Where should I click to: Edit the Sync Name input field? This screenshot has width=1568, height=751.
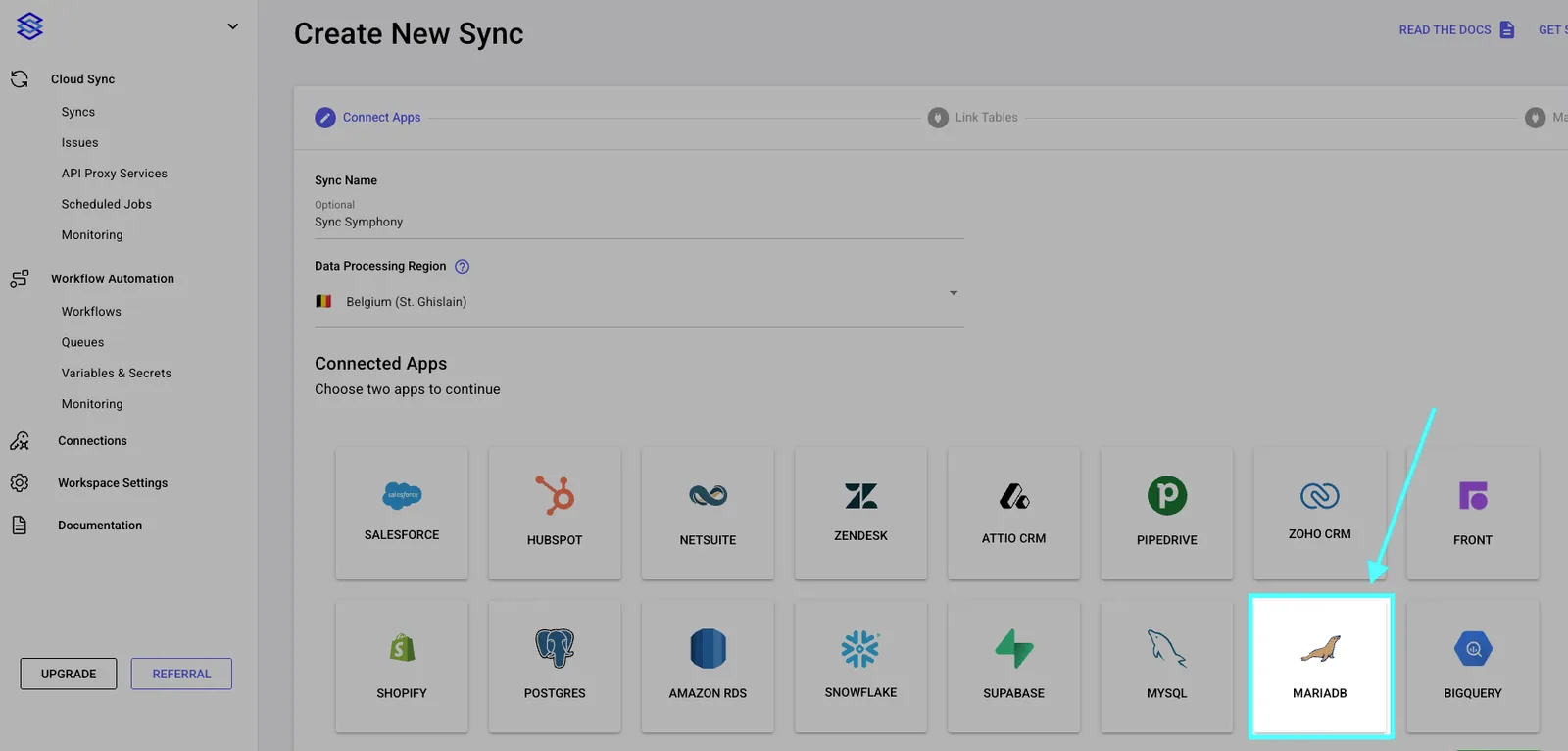pyautogui.click(x=639, y=223)
